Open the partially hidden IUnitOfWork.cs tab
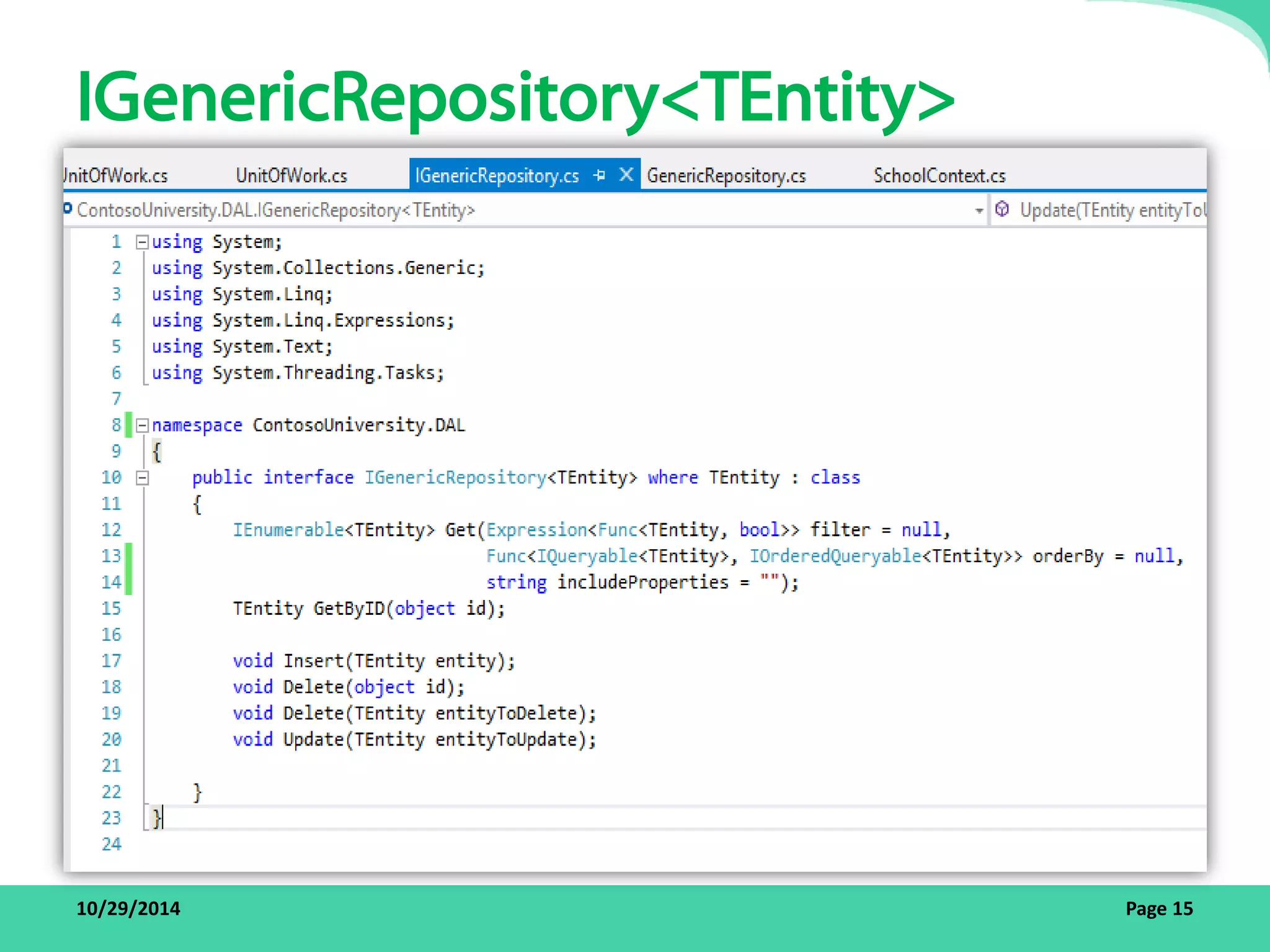1270x952 pixels. 115,175
